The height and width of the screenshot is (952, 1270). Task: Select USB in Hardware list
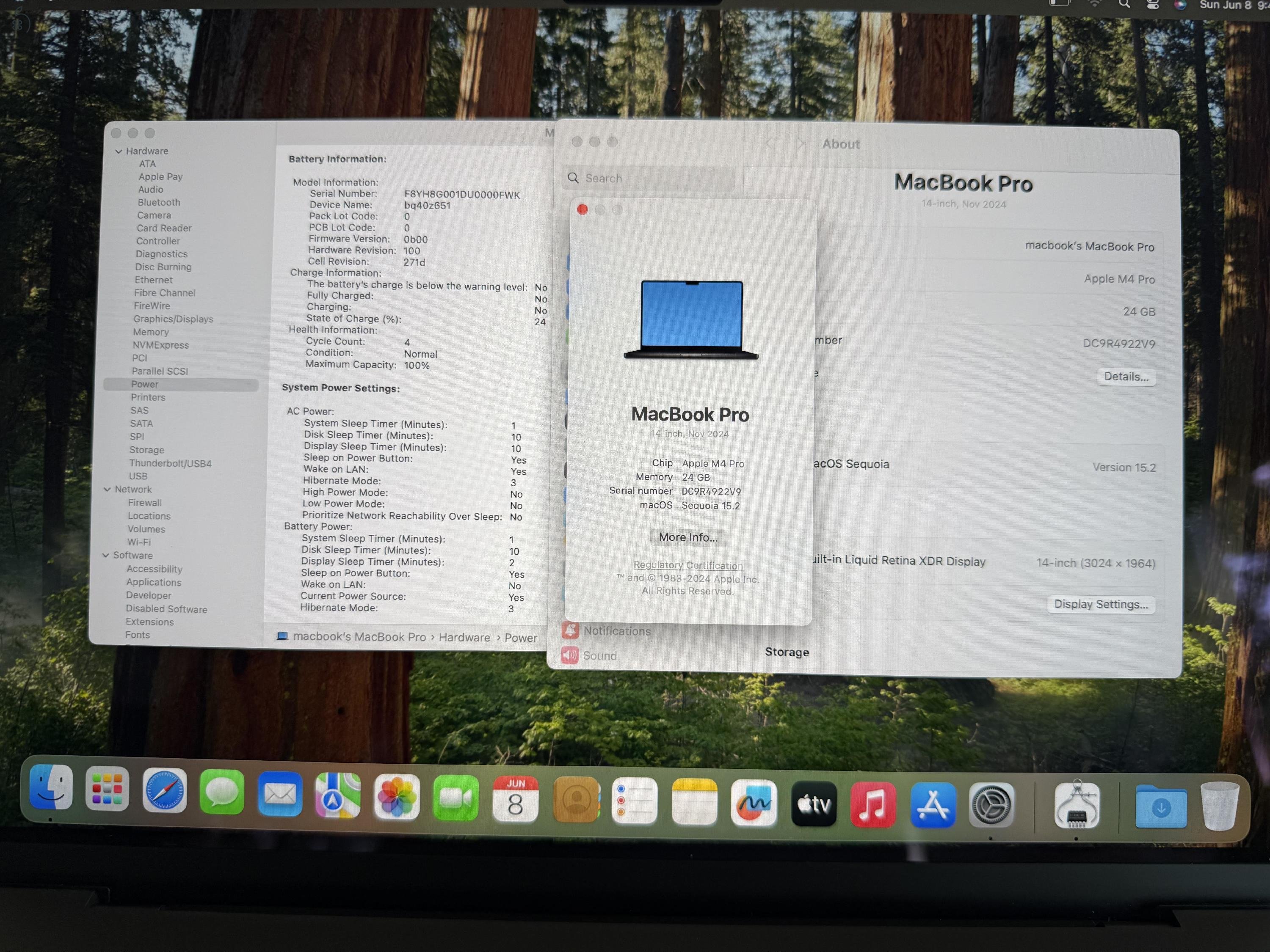point(138,476)
